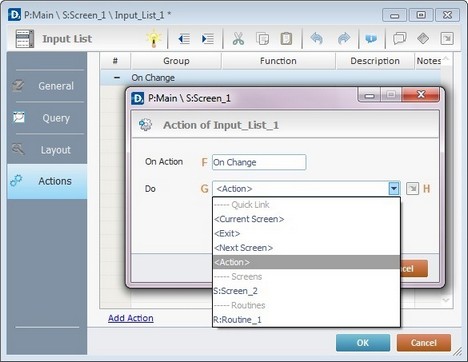Screen dimensions: 468x362
Task: Click the speech bubble comments icon
Action: 399,39
